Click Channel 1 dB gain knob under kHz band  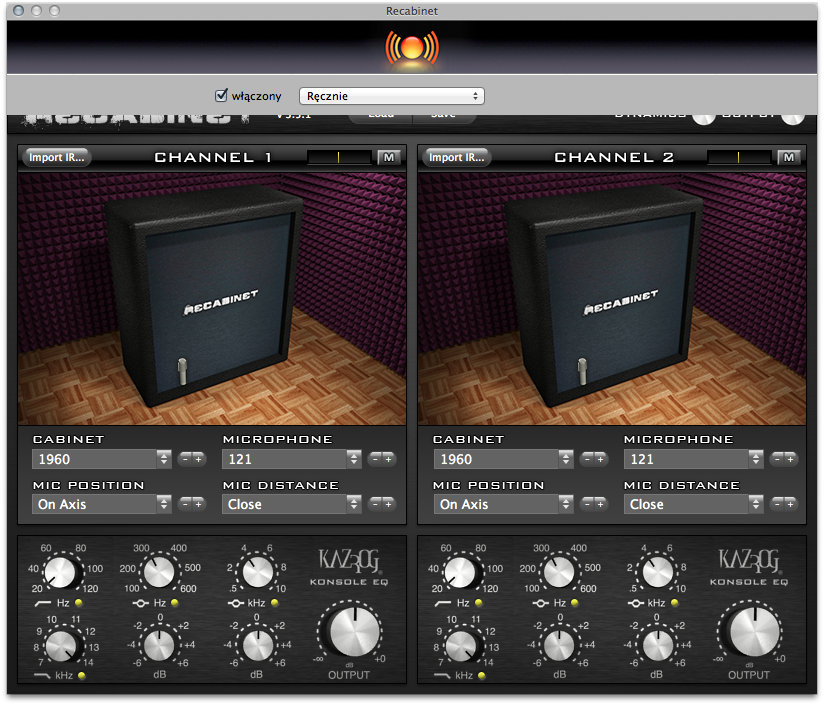258,646
